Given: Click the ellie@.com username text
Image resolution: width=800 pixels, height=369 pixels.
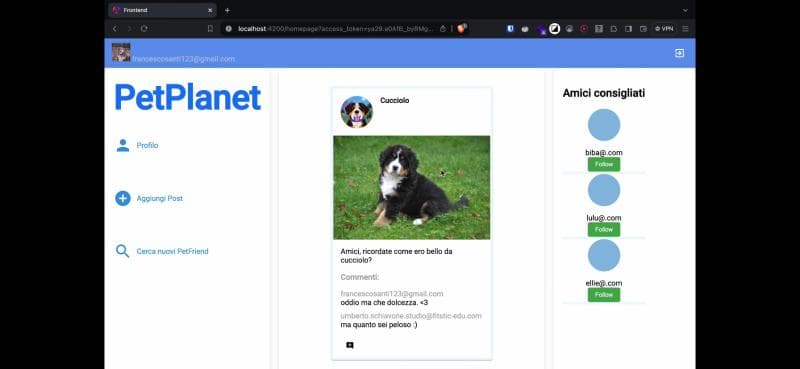Looking at the screenshot, I should [604, 283].
